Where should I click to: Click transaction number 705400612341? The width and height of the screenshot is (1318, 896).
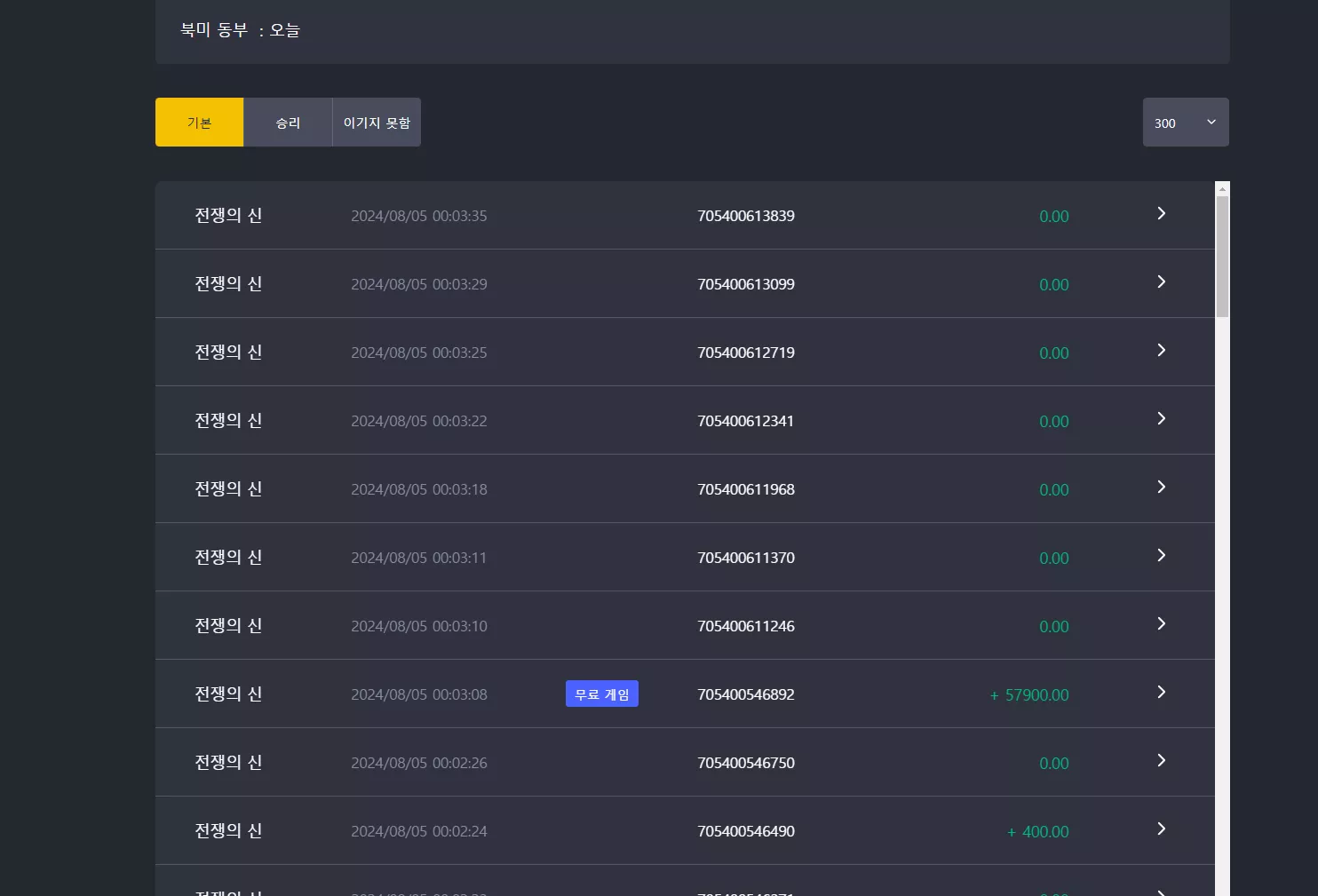pyautogui.click(x=746, y=421)
